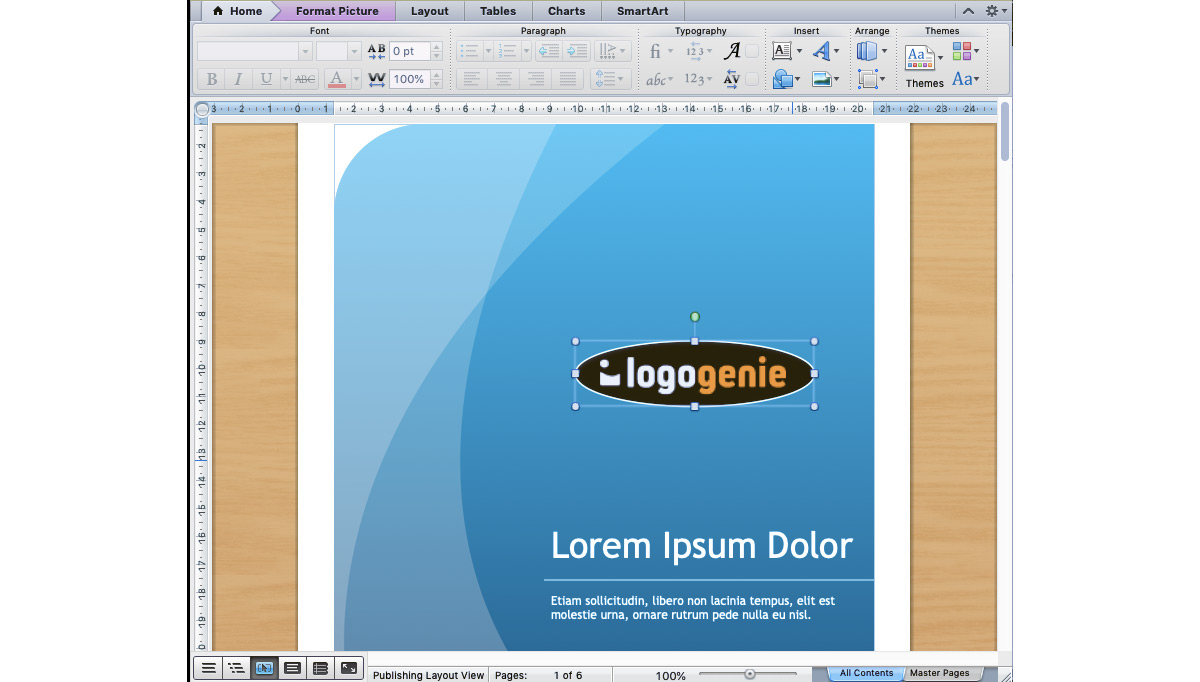
Task: Insert WordArt using the Insert group
Action: tap(820, 50)
